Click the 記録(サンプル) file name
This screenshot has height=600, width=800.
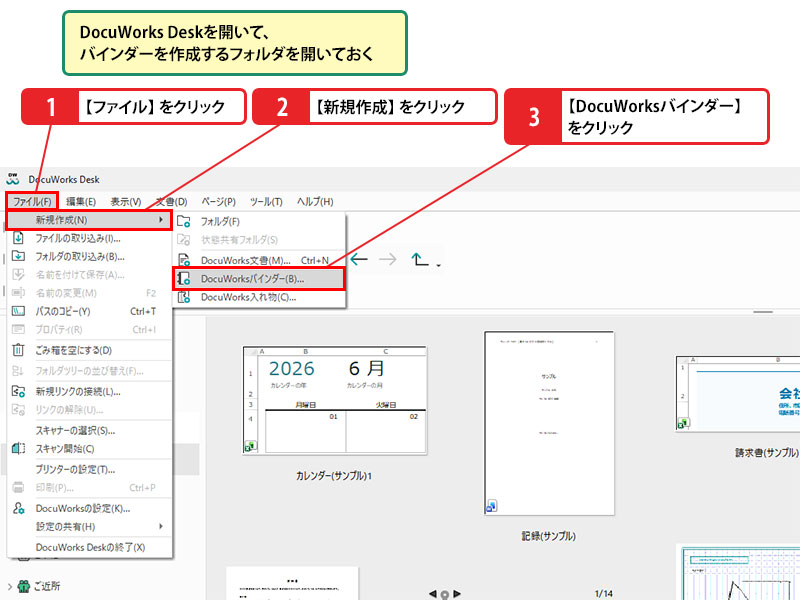[548, 536]
